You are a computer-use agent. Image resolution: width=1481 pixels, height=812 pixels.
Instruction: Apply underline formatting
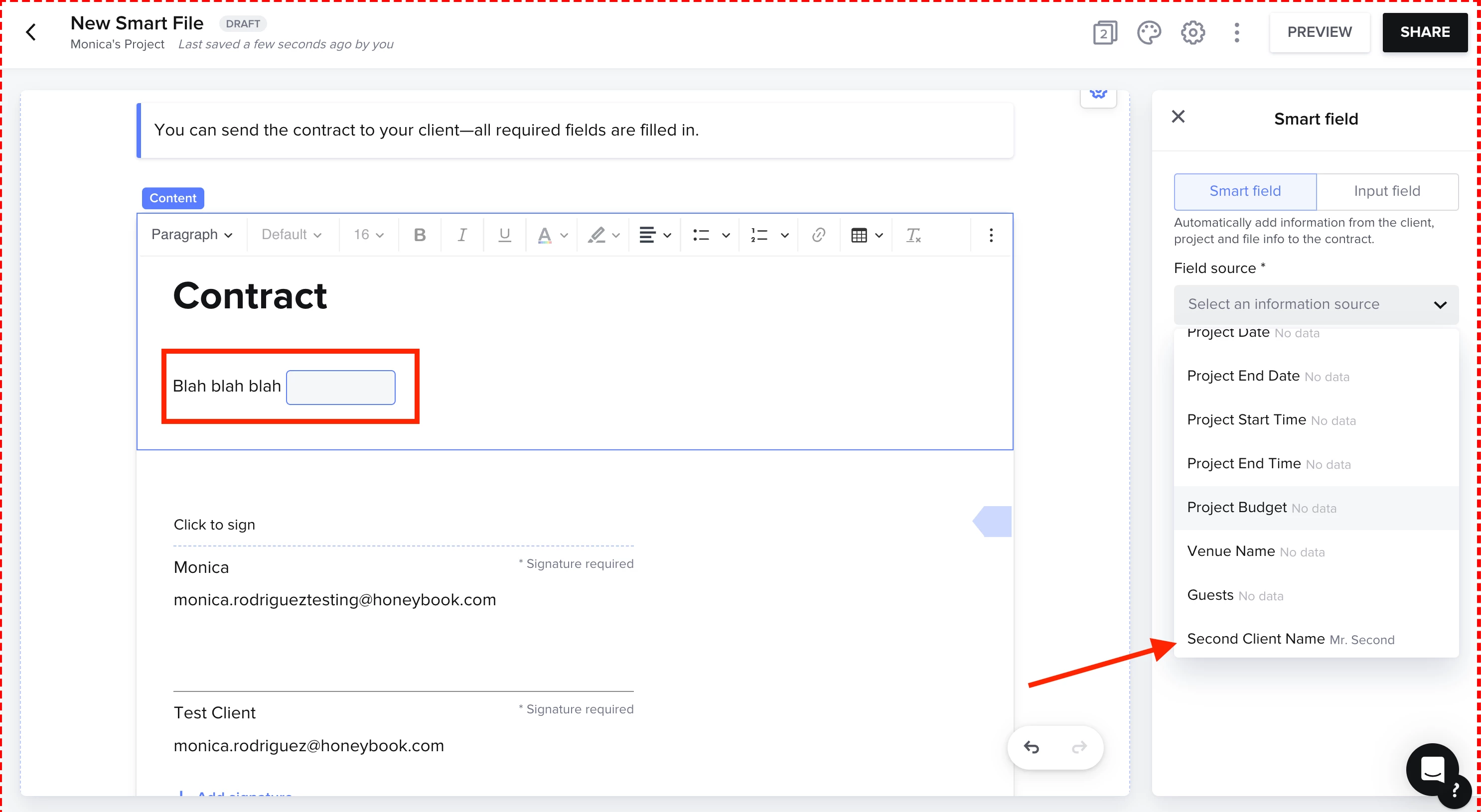504,235
